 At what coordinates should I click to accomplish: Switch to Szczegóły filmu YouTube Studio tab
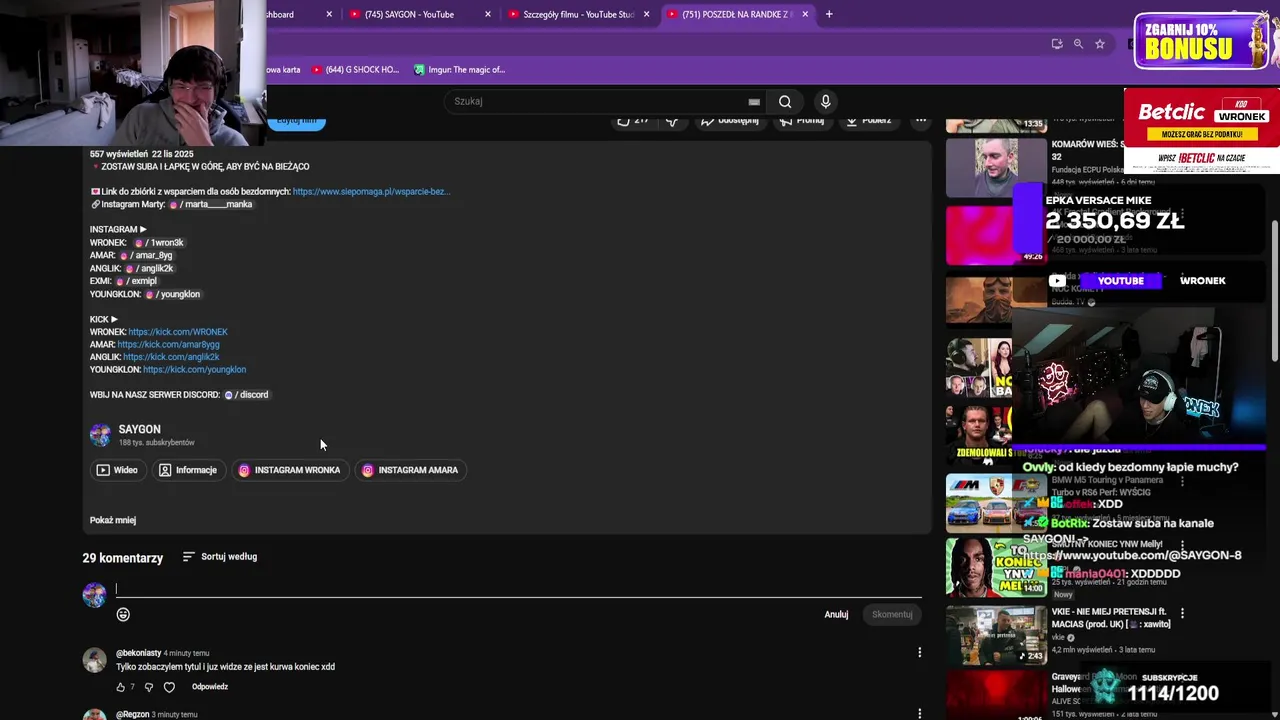pos(578,14)
